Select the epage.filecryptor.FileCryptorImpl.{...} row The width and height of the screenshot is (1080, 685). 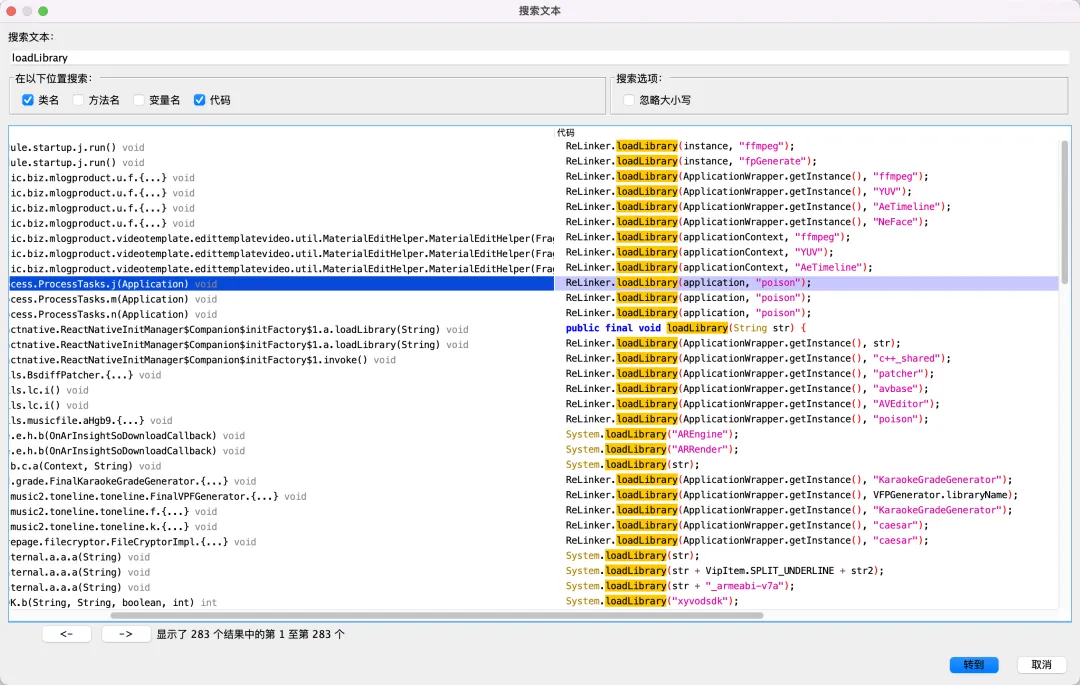point(282,541)
